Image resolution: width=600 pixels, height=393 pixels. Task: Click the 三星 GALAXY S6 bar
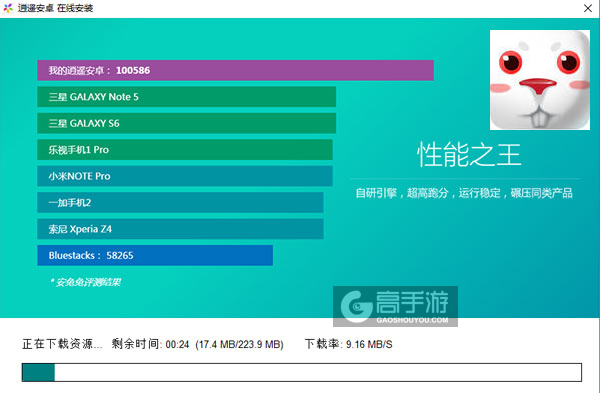click(186, 123)
